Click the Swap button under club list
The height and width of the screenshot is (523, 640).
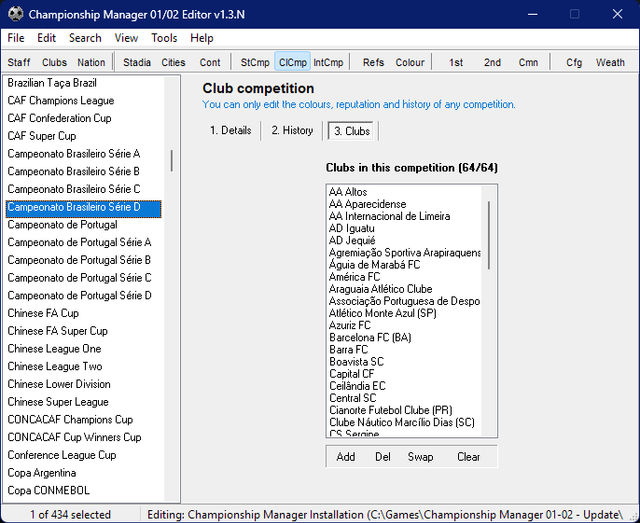420,456
